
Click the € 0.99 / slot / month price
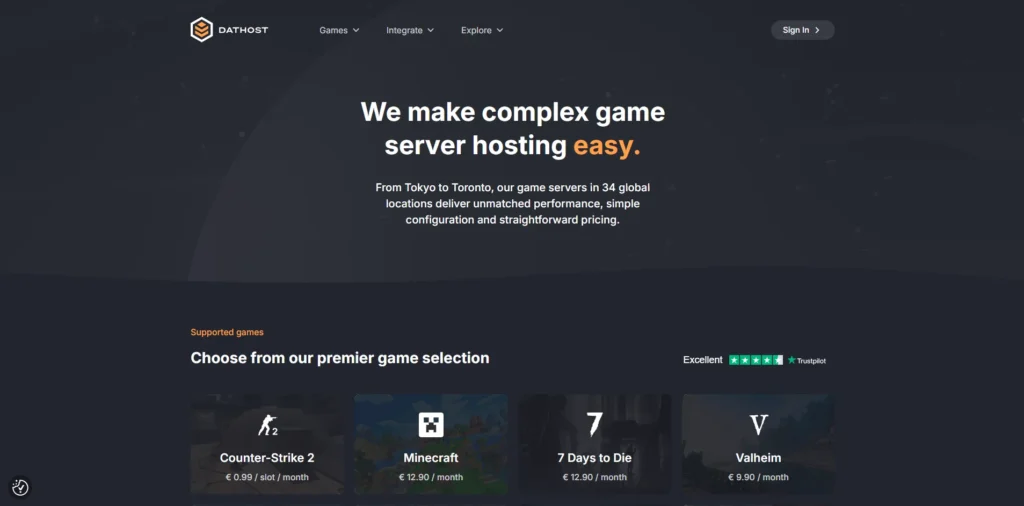(x=267, y=477)
